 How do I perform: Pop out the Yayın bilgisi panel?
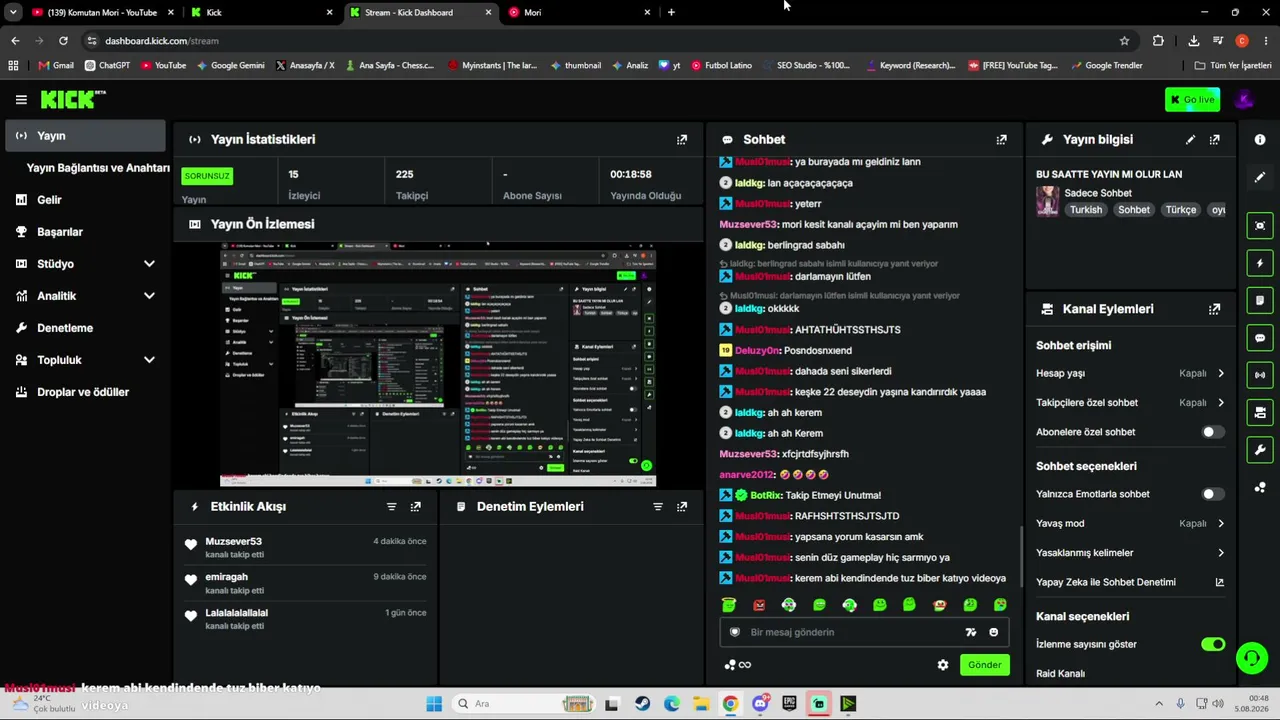(x=1214, y=140)
